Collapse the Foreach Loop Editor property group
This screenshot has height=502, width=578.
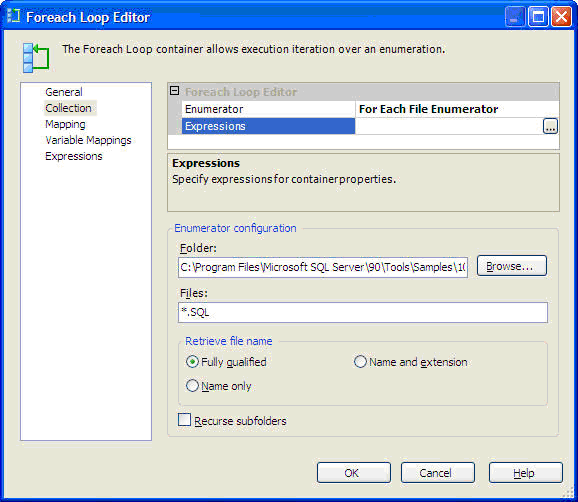175,91
